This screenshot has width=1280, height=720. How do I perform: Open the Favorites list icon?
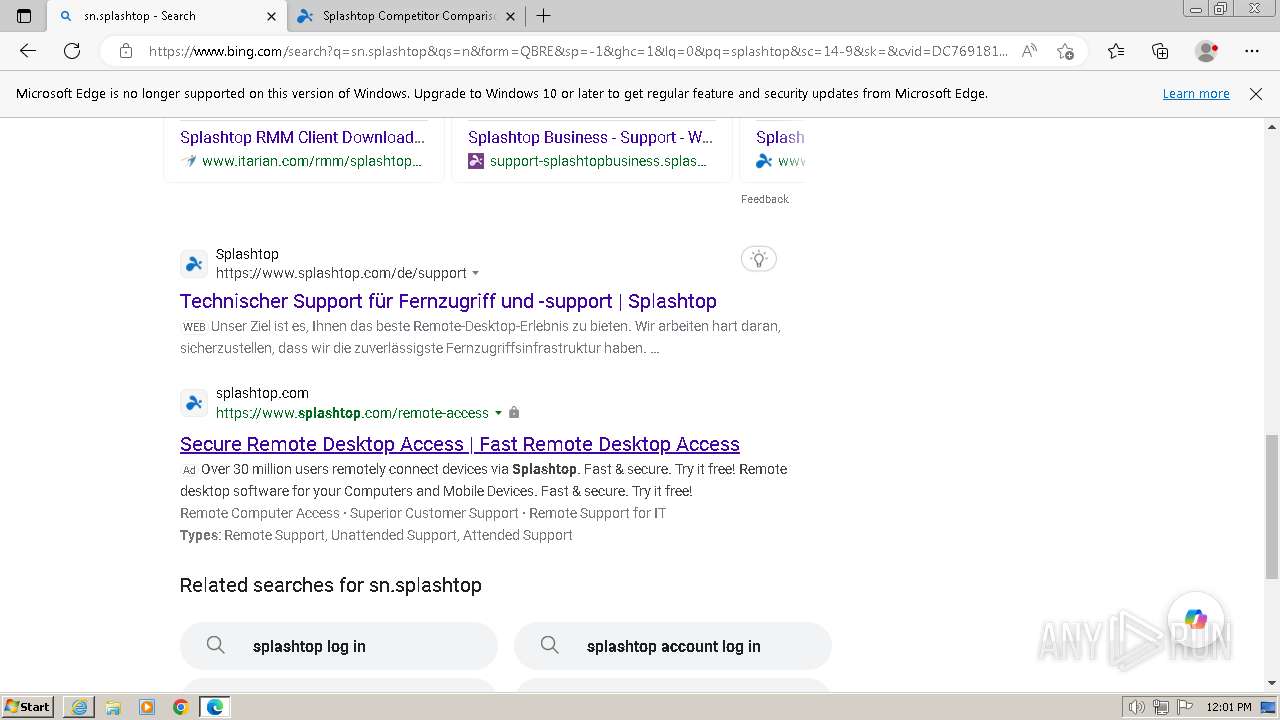pos(1116,51)
